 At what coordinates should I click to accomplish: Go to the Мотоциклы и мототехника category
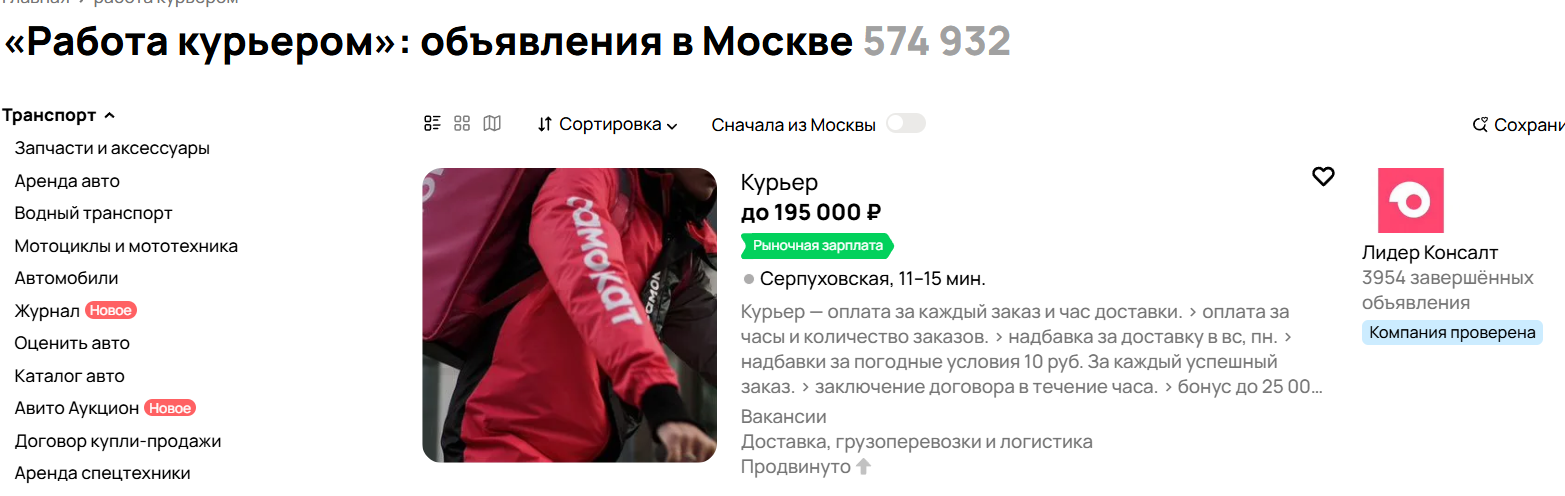click(126, 246)
